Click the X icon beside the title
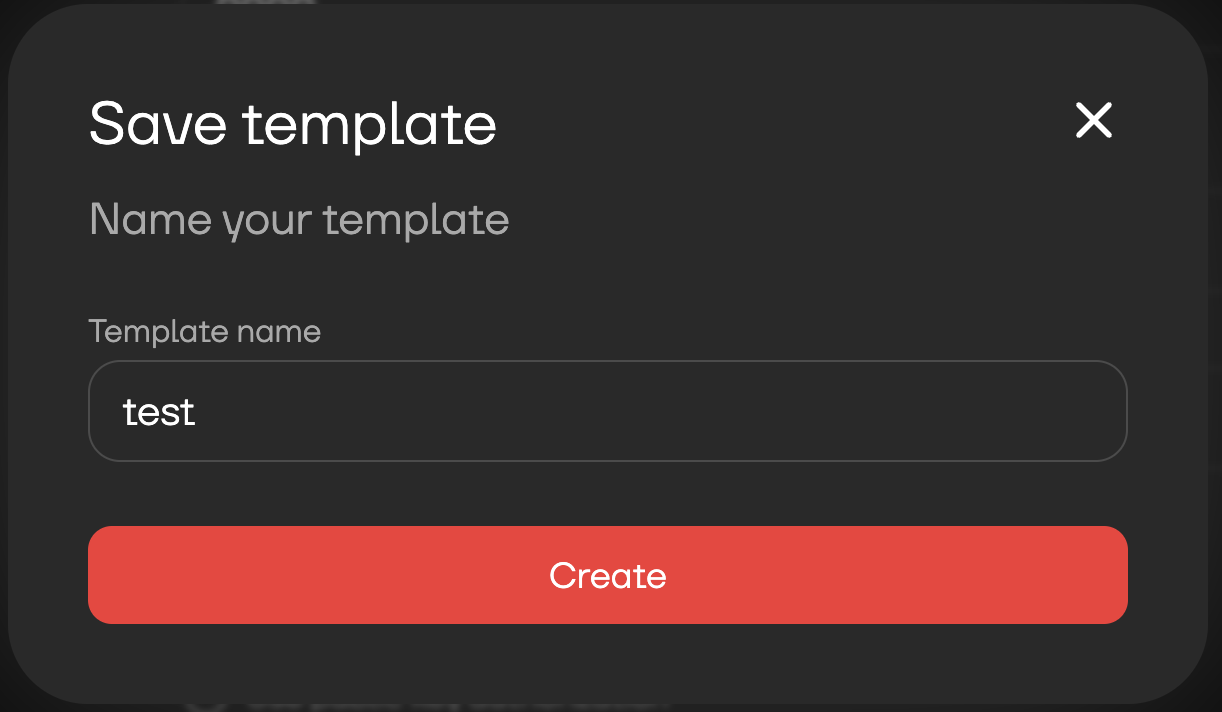 [1093, 121]
